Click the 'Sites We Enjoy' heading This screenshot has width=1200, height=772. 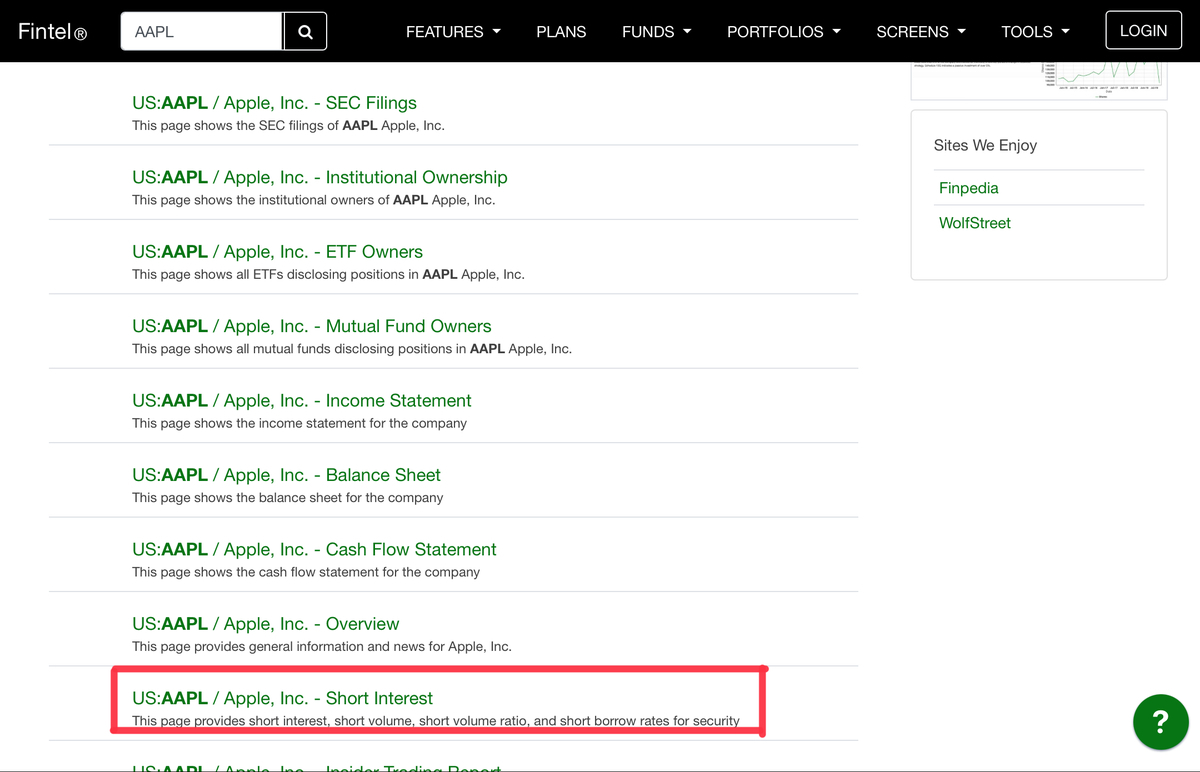pyautogui.click(x=985, y=145)
